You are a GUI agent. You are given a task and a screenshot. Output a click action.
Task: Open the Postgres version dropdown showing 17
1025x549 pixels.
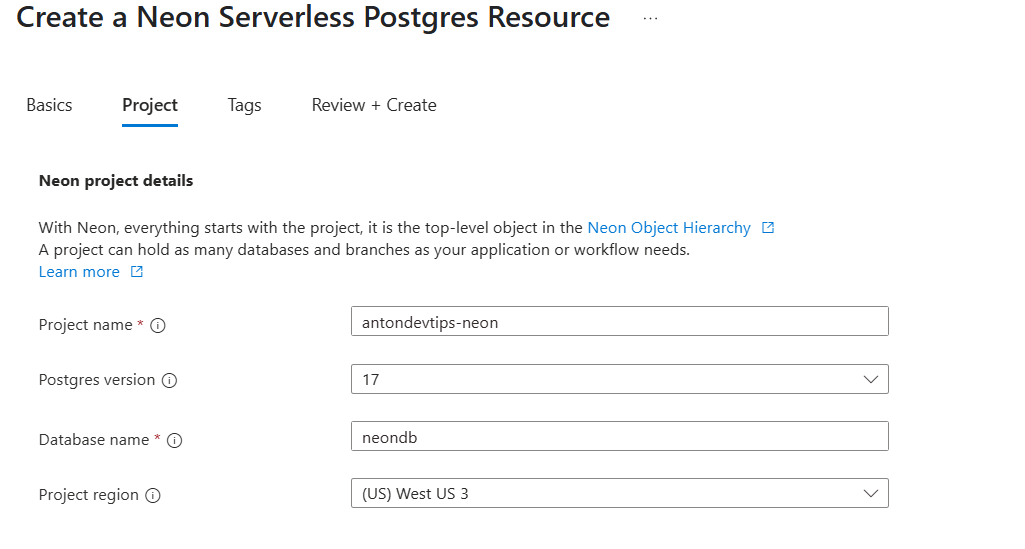coord(620,379)
